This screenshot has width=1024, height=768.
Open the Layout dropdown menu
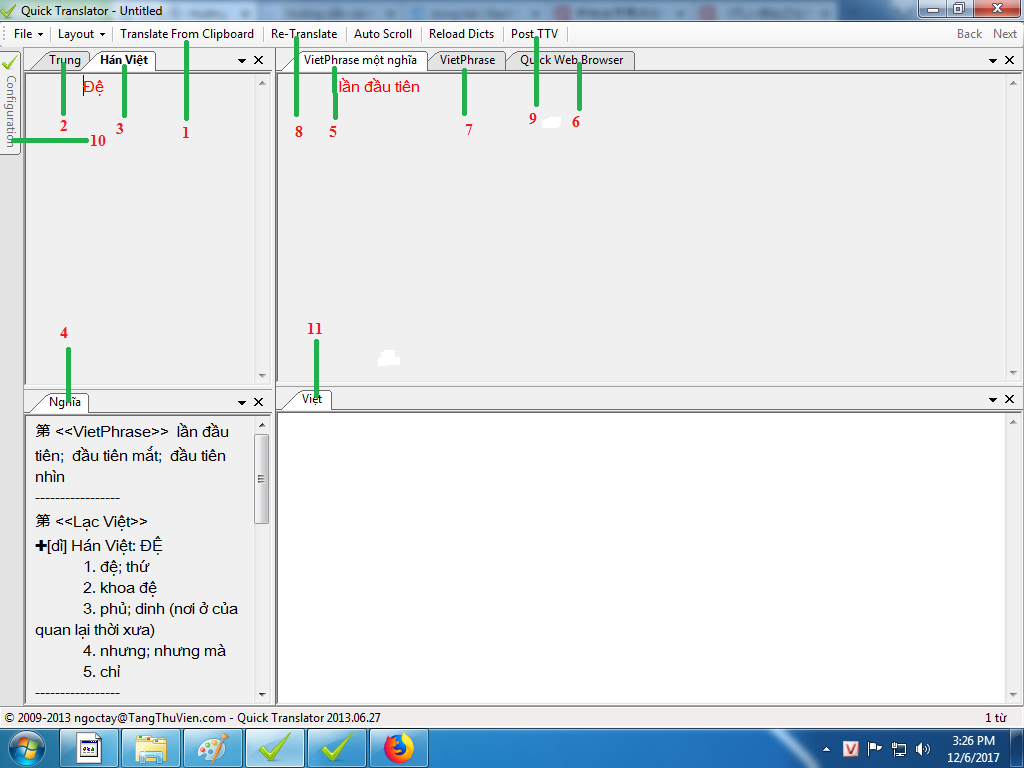click(x=81, y=34)
